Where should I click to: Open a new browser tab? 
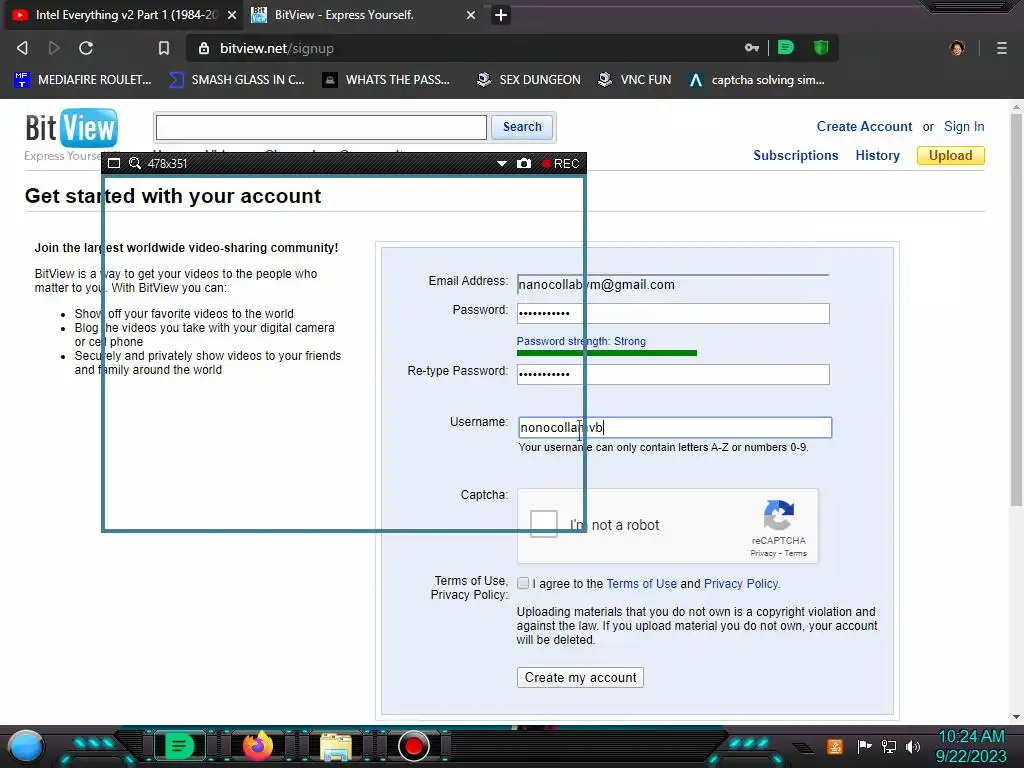click(x=501, y=15)
